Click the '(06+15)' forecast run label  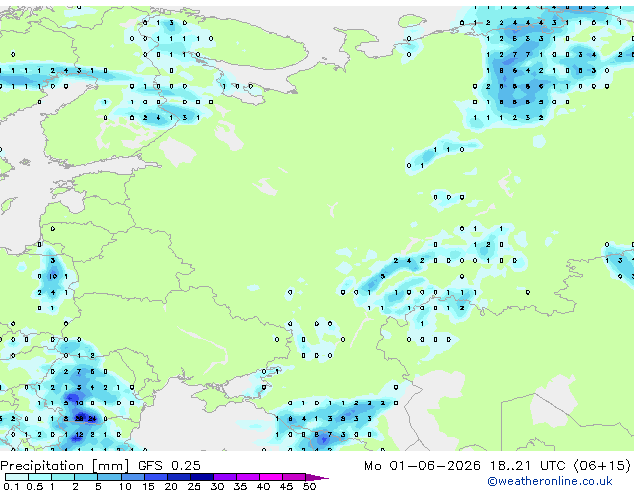coord(602,466)
